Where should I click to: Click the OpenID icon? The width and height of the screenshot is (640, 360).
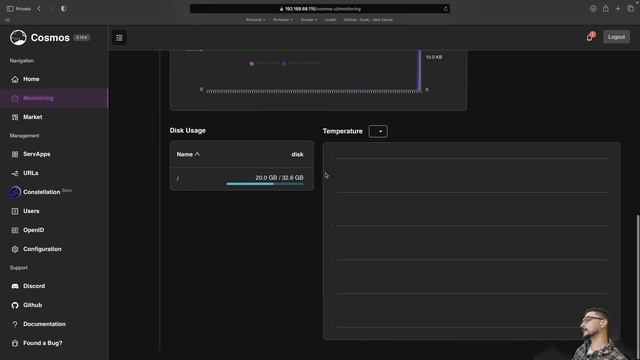click(x=15, y=230)
